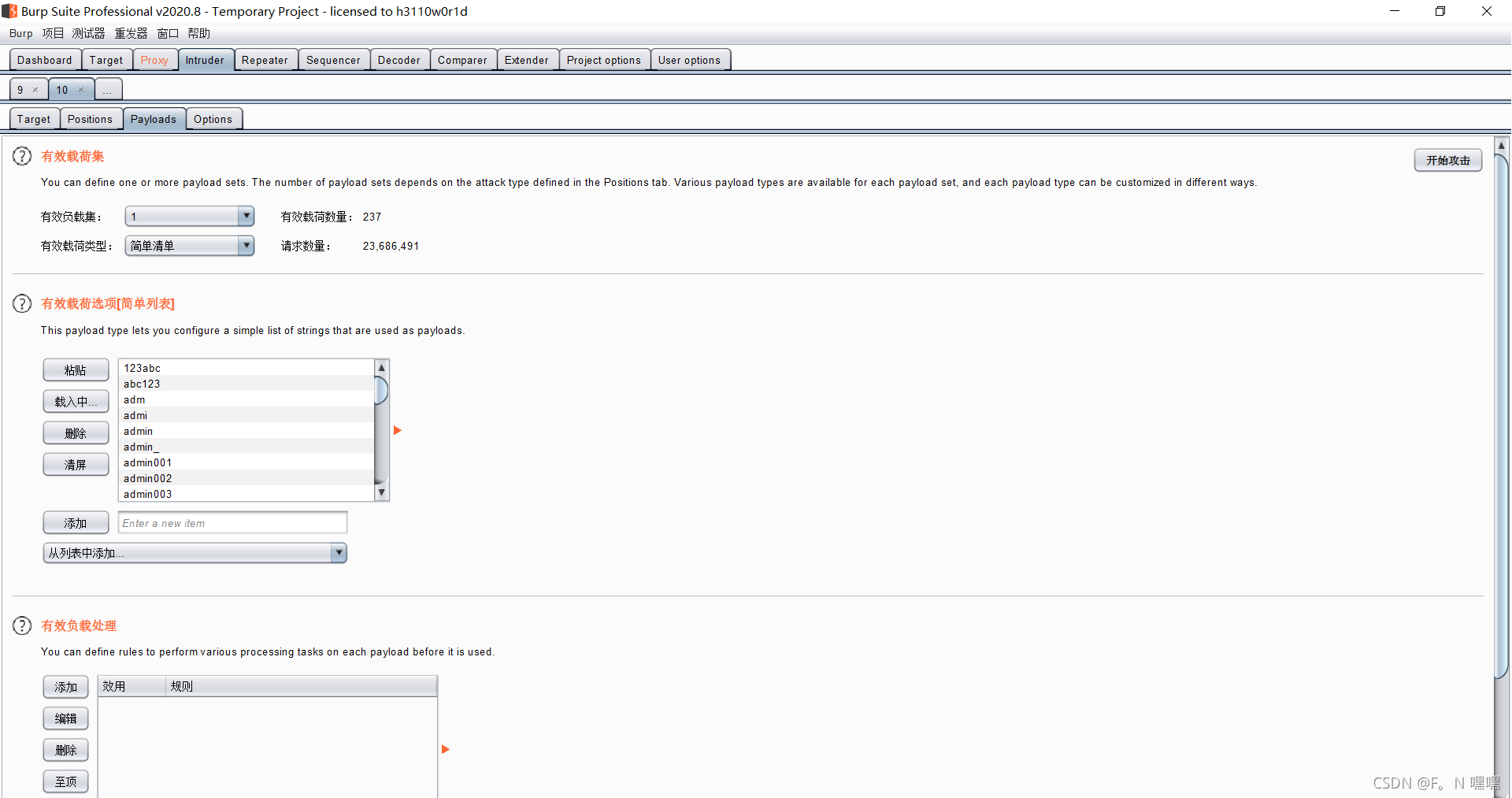The height and width of the screenshot is (798, 1512).
Task: Select payload entry admin_
Action: pyautogui.click(x=246, y=447)
